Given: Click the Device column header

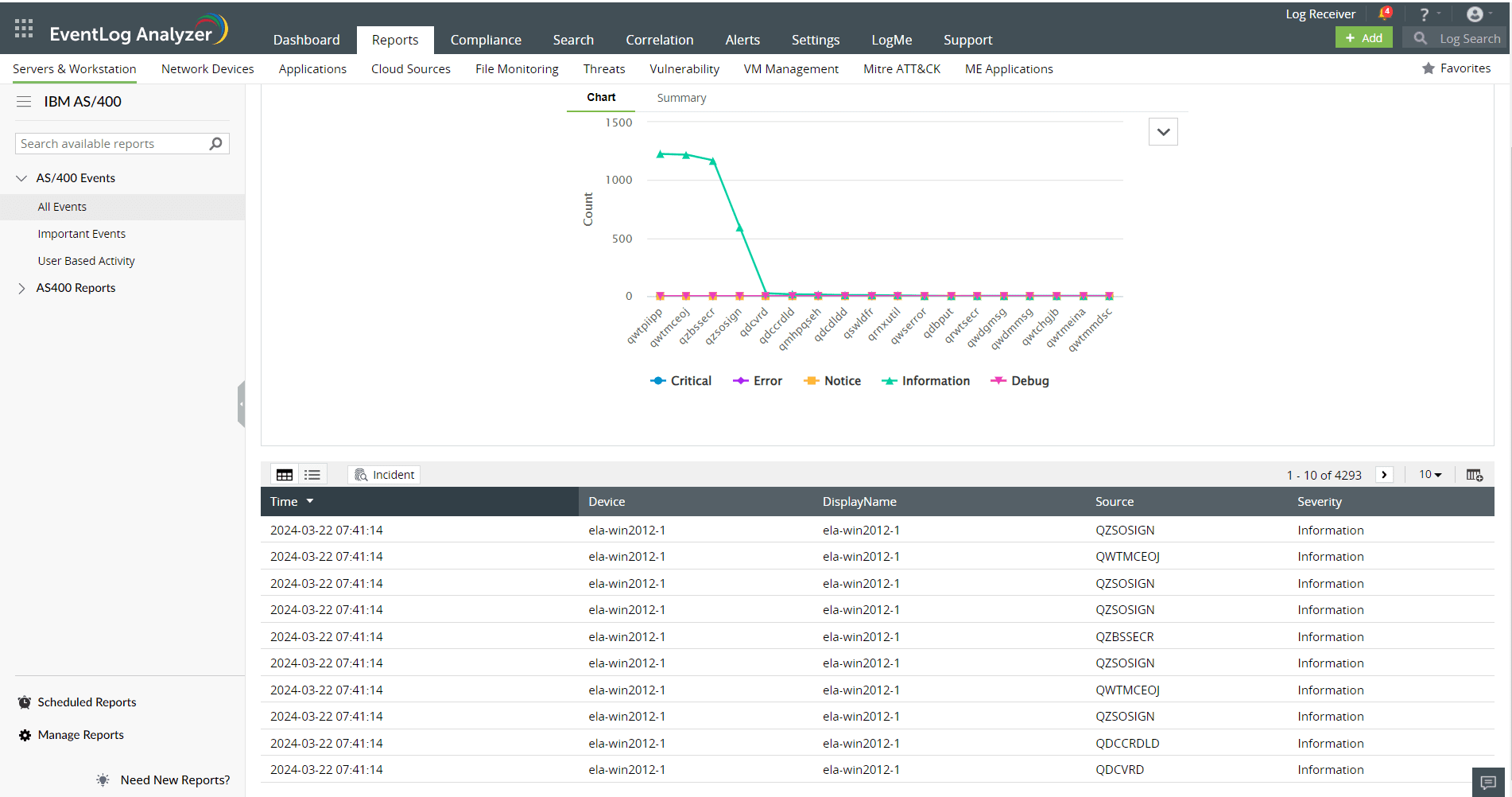Looking at the screenshot, I should pos(607,502).
